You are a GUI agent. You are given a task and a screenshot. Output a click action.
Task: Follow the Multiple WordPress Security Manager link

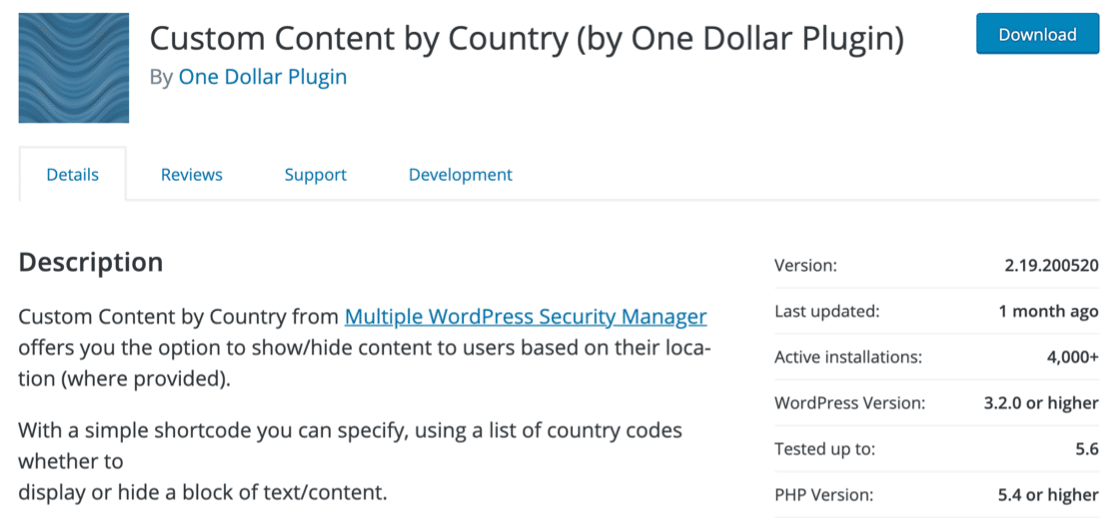coord(526,316)
